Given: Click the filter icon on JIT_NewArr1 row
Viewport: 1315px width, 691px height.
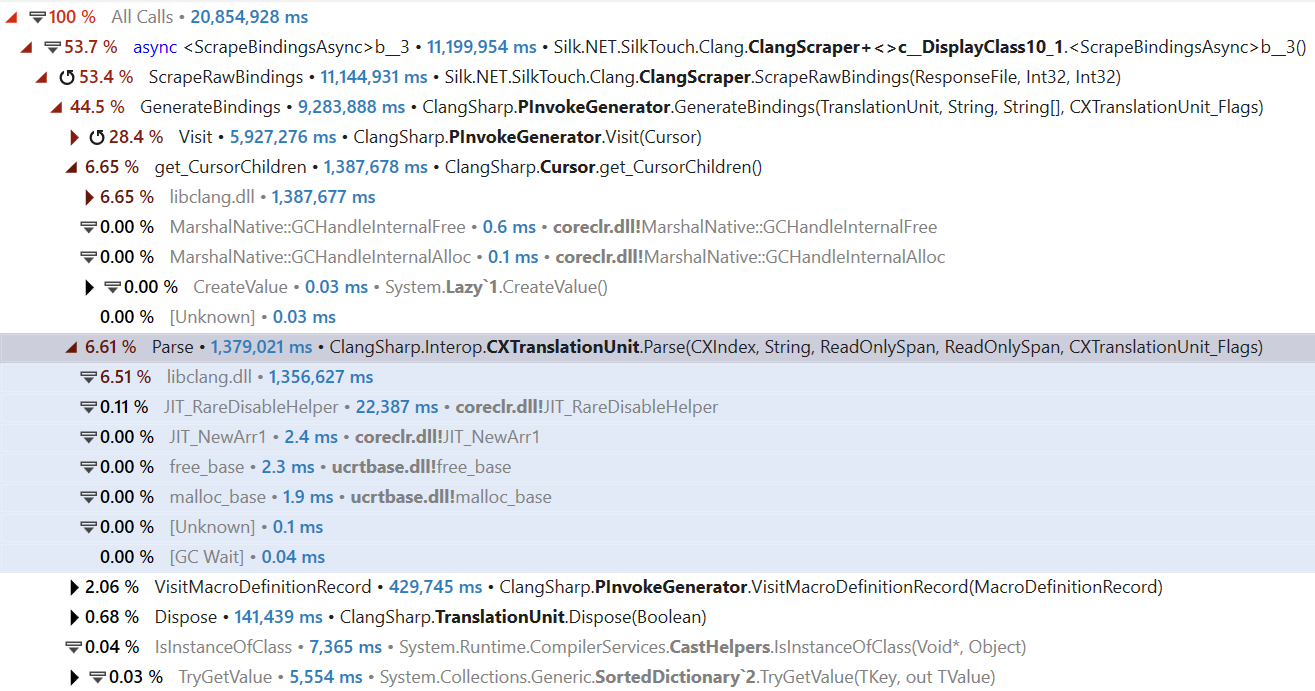Looking at the screenshot, I should (88, 437).
